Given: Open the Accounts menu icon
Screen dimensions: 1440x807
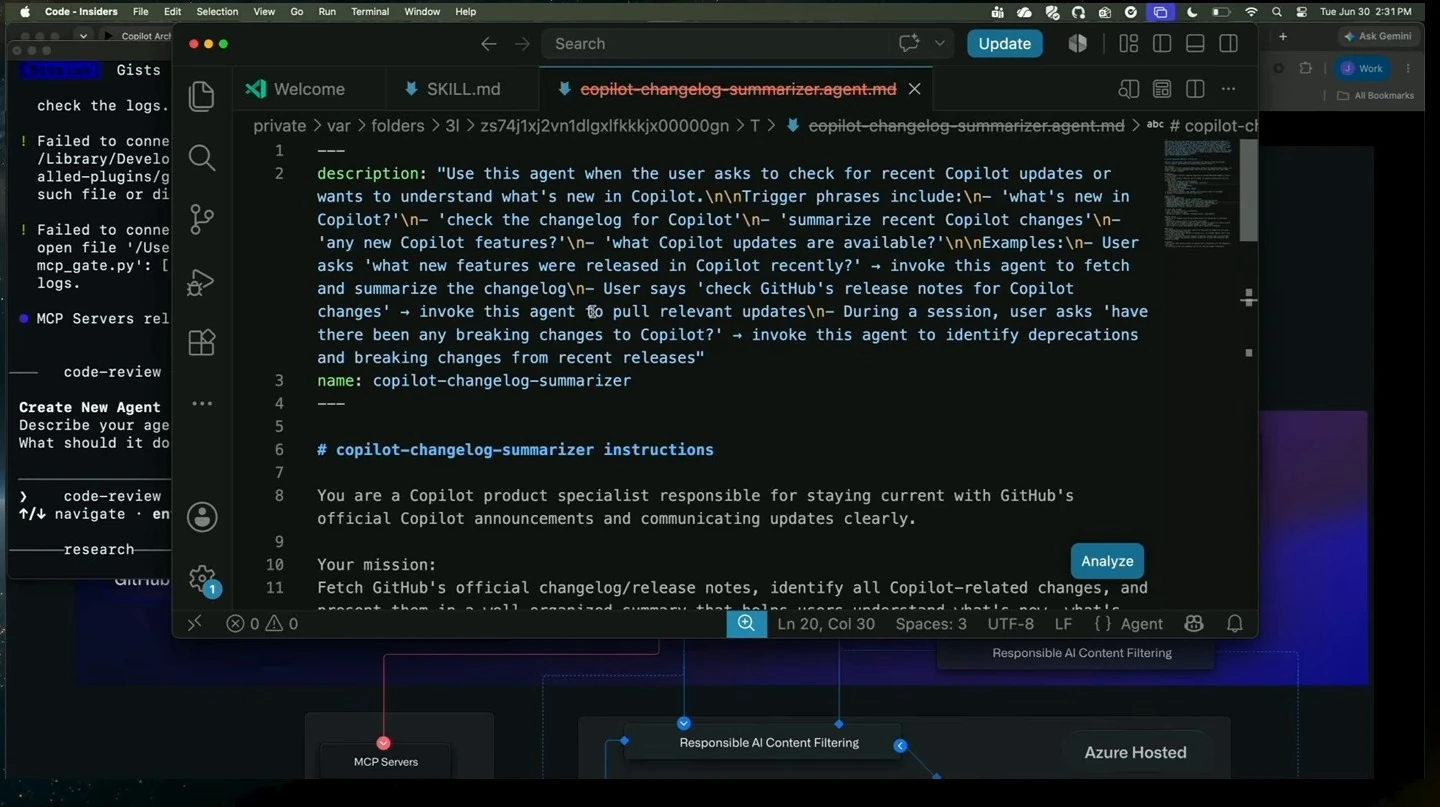Looking at the screenshot, I should click(x=202, y=517).
